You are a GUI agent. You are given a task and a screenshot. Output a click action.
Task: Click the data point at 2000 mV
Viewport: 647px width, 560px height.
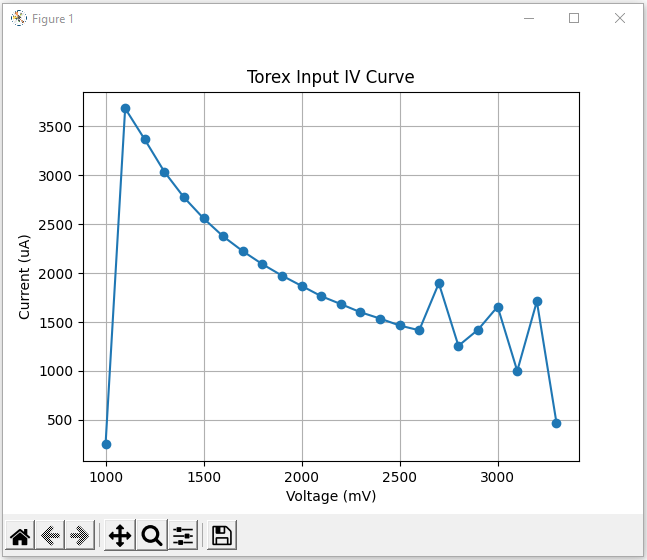click(x=302, y=286)
